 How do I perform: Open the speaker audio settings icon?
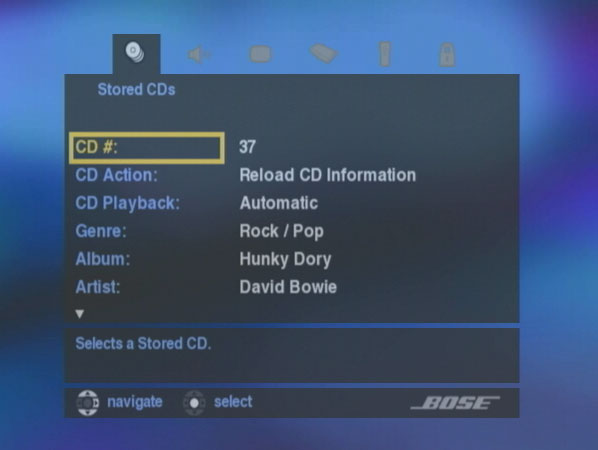coord(198,55)
